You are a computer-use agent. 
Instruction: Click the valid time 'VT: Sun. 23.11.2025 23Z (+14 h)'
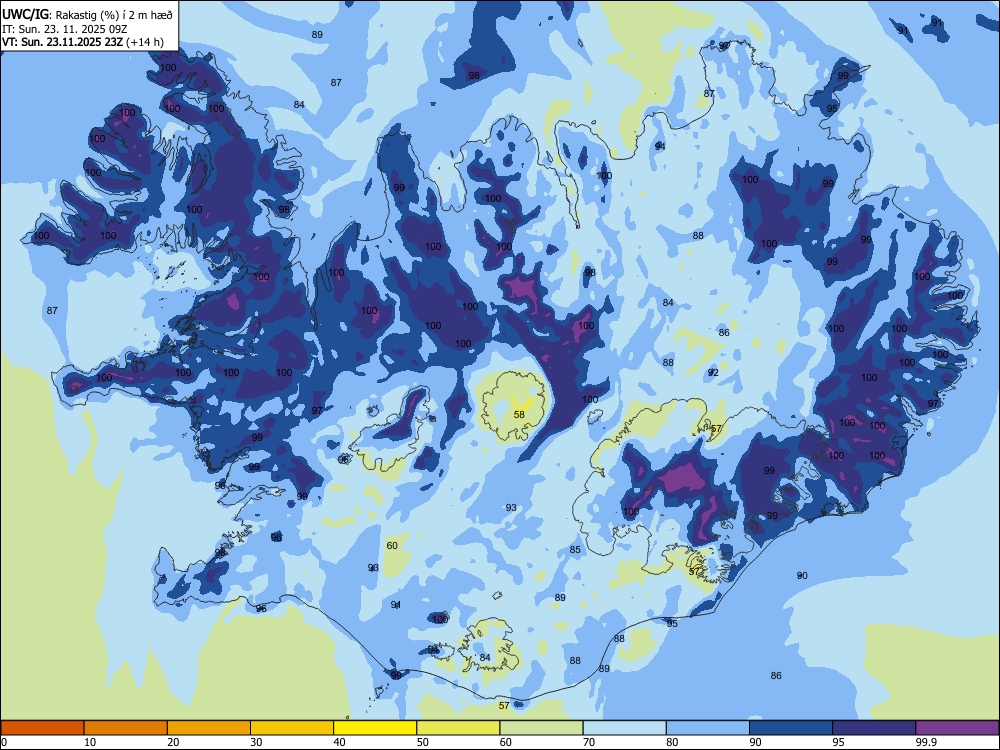[x=83, y=42]
